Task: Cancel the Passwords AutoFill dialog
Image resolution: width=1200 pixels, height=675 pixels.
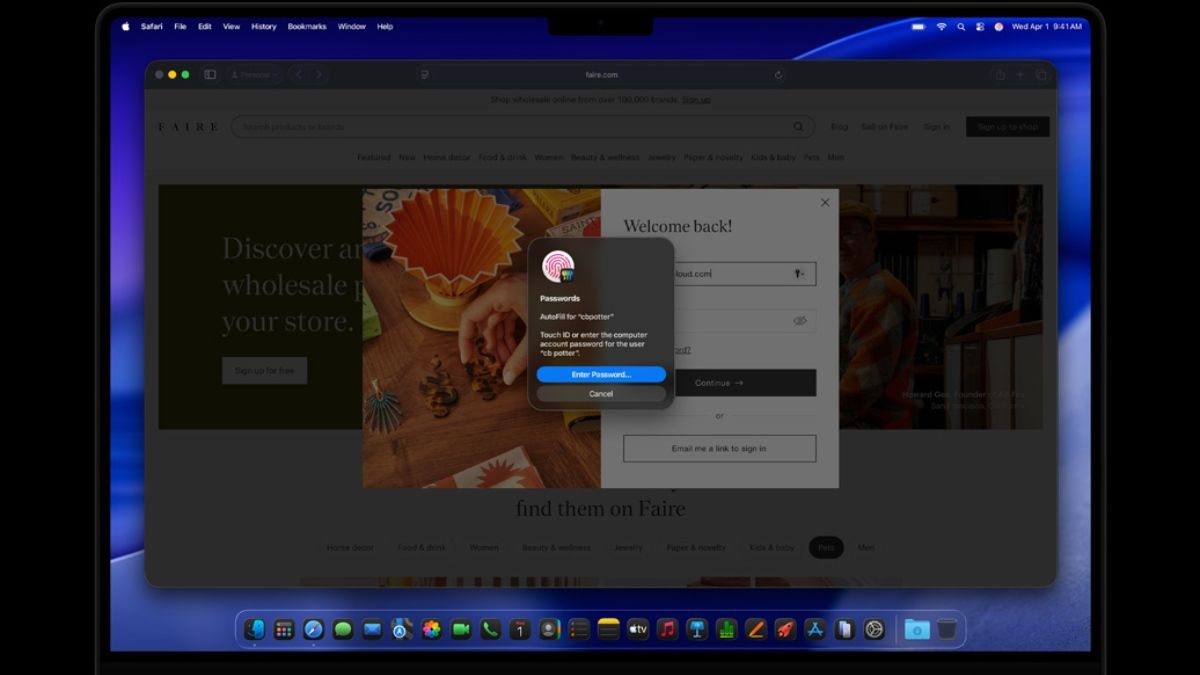Action: pos(601,394)
